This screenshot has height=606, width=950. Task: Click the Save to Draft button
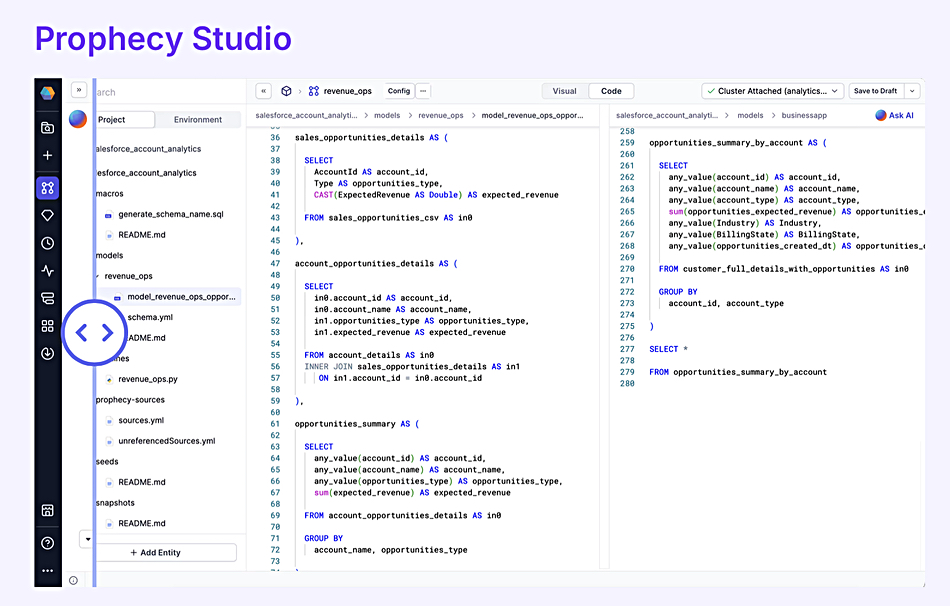pyautogui.click(x=875, y=91)
